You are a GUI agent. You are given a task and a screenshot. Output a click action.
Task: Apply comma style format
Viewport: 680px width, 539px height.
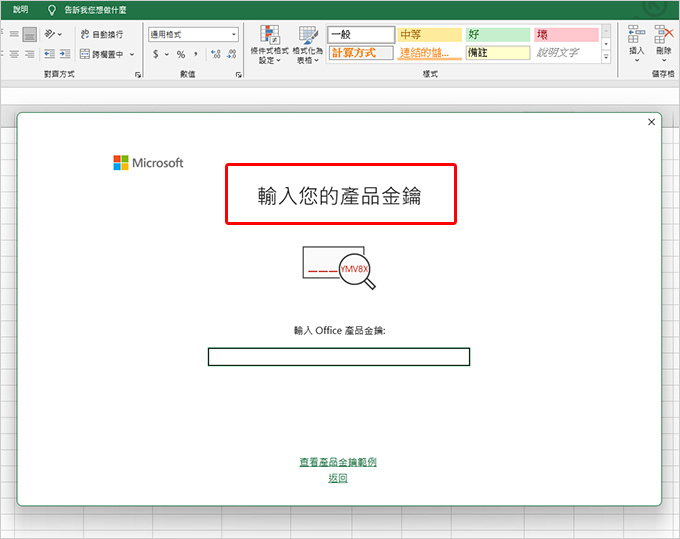pos(196,54)
